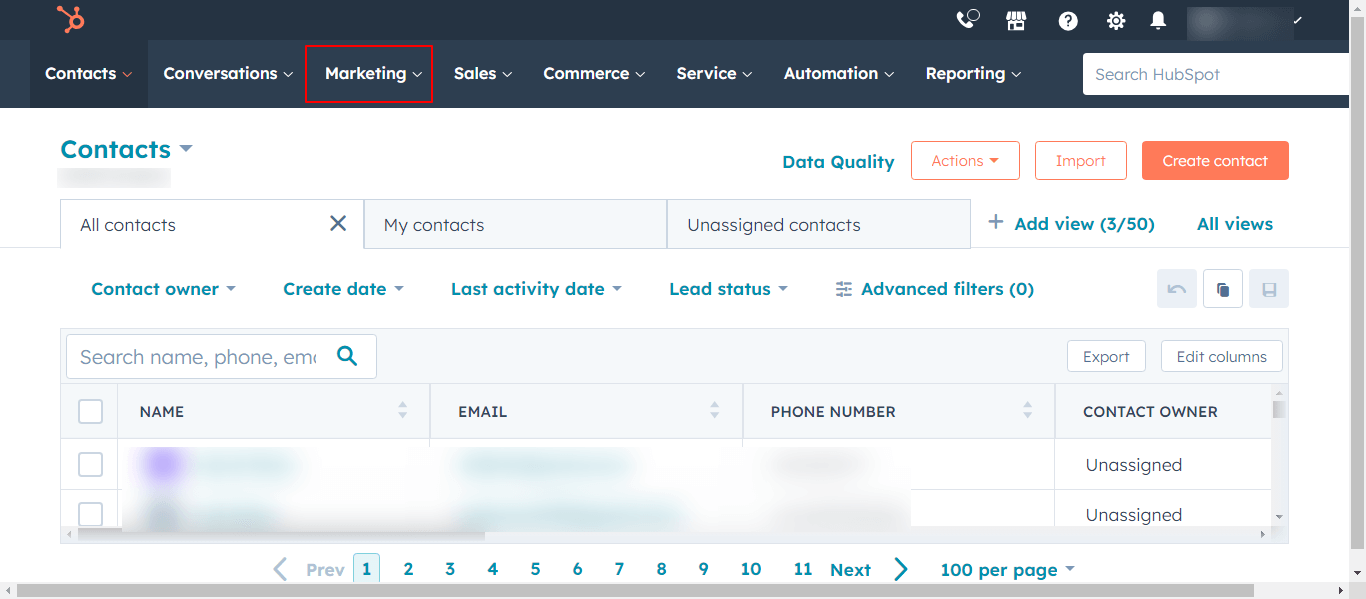Check the second contact row checkbox
Viewport: 1366px width, 599px height.
[89, 514]
